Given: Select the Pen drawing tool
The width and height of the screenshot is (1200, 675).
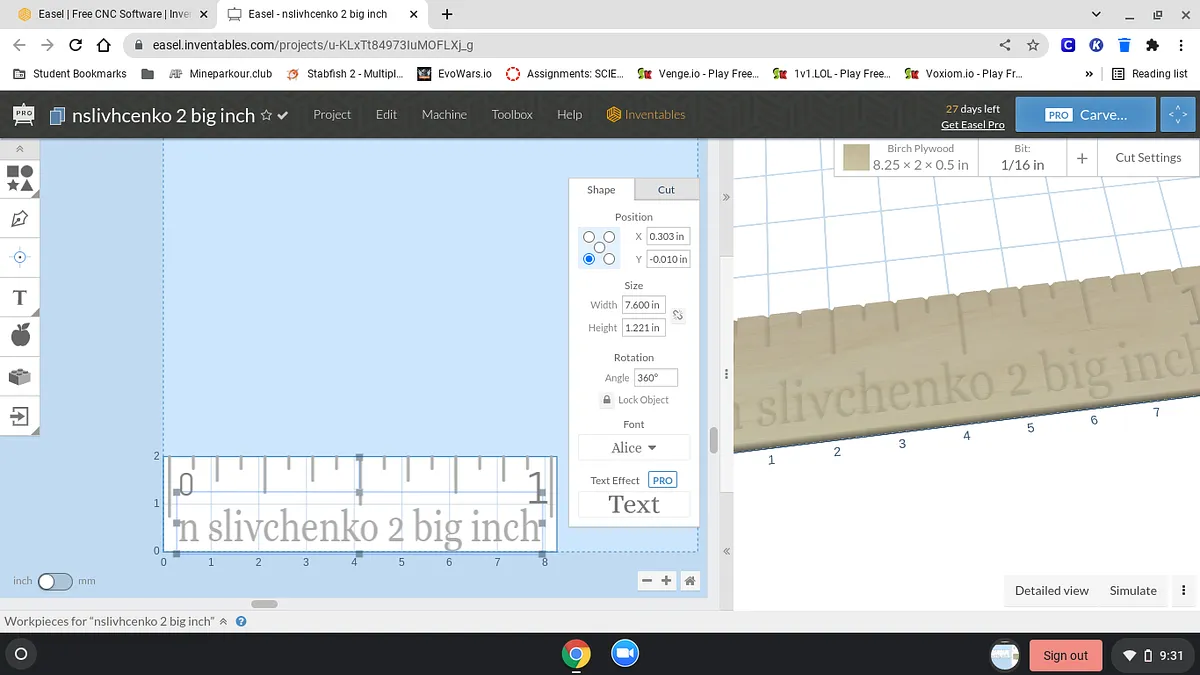Looking at the screenshot, I should [20, 218].
